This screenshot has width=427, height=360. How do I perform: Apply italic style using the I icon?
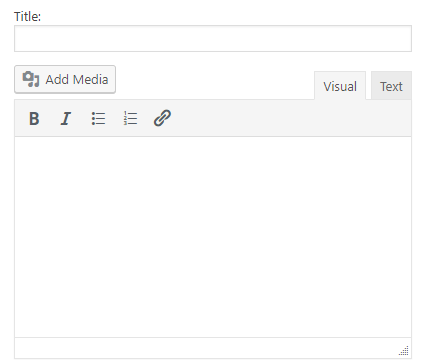coord(66,118)
